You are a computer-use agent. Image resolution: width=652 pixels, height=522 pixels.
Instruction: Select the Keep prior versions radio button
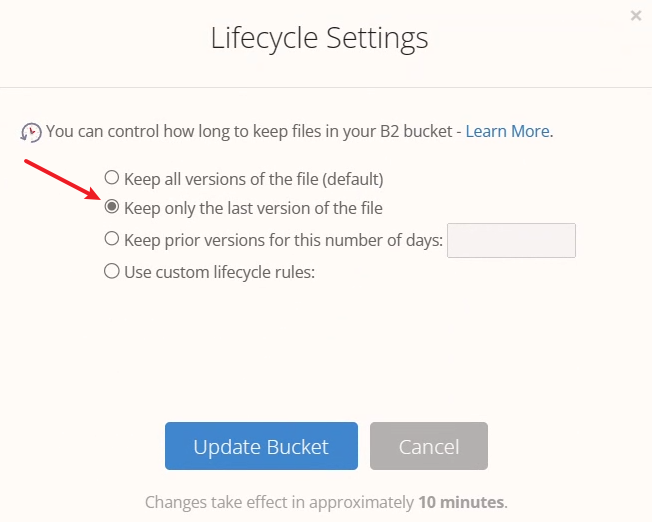tap(112, 239)
